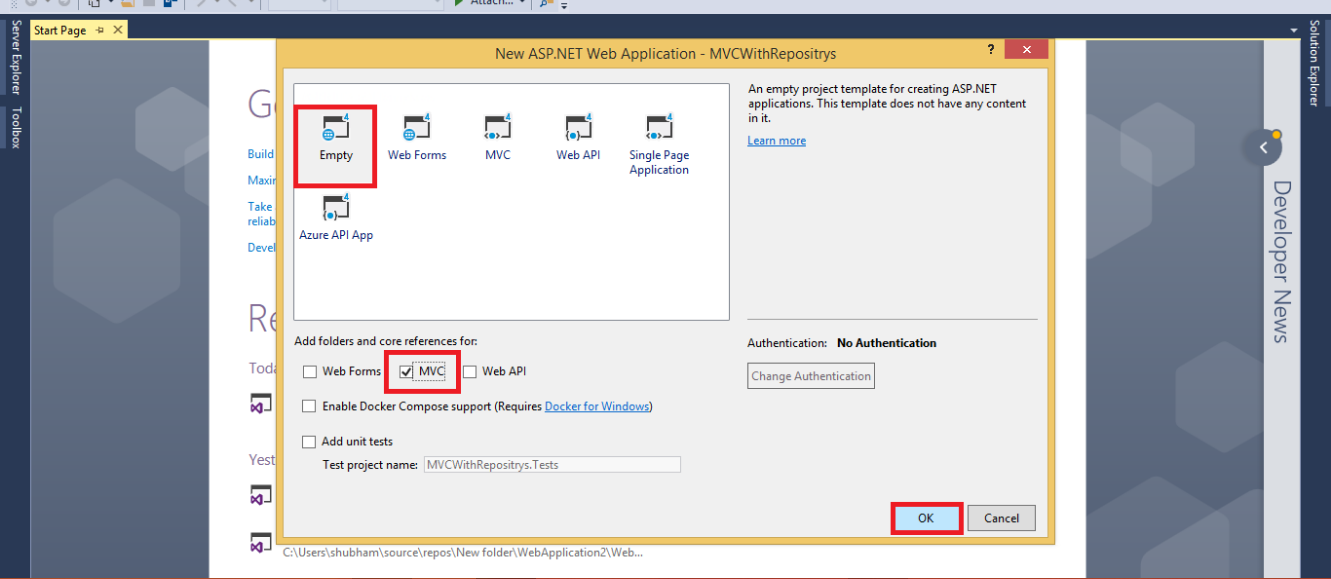
Task: Open the WebApplication2 recent project icon
Action: 260,543
